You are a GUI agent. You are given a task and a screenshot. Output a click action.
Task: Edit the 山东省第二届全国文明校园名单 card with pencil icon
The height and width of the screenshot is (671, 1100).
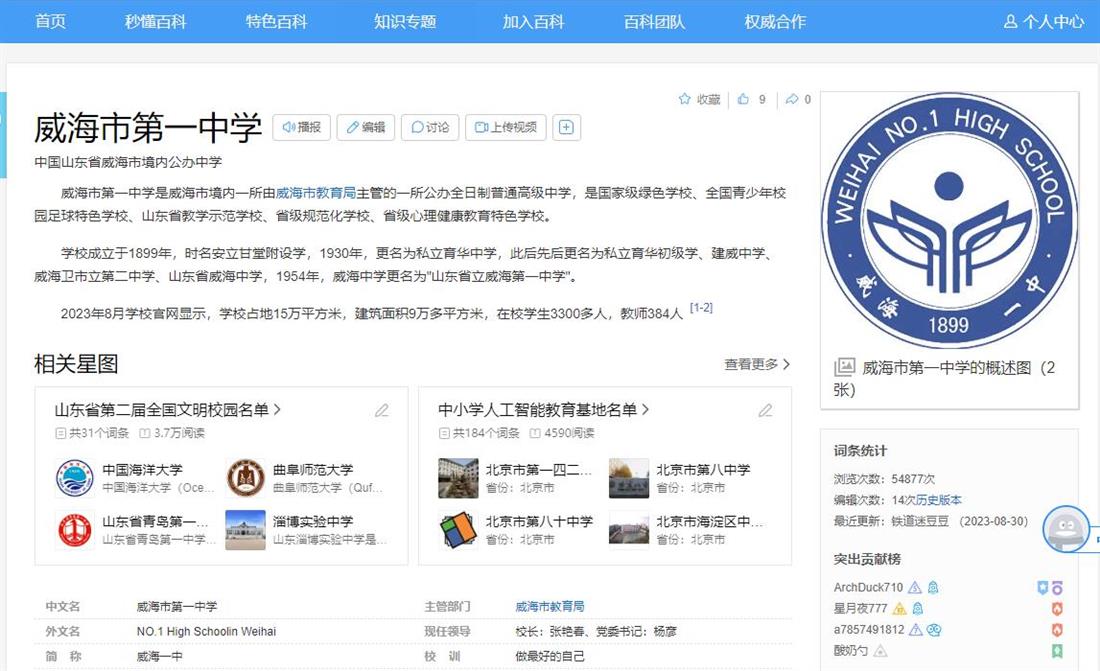point(382,410)
